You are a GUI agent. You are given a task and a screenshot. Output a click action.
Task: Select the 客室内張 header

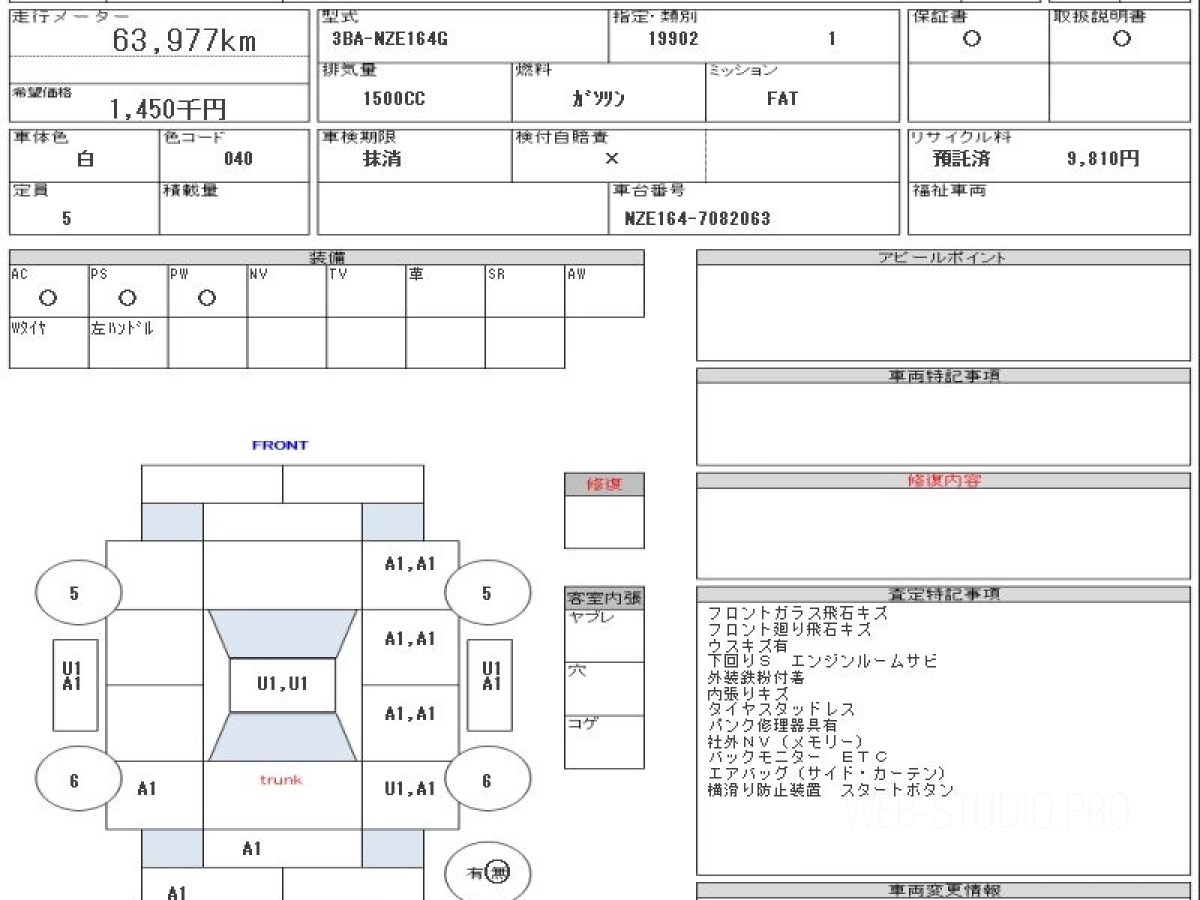(604, 599)
